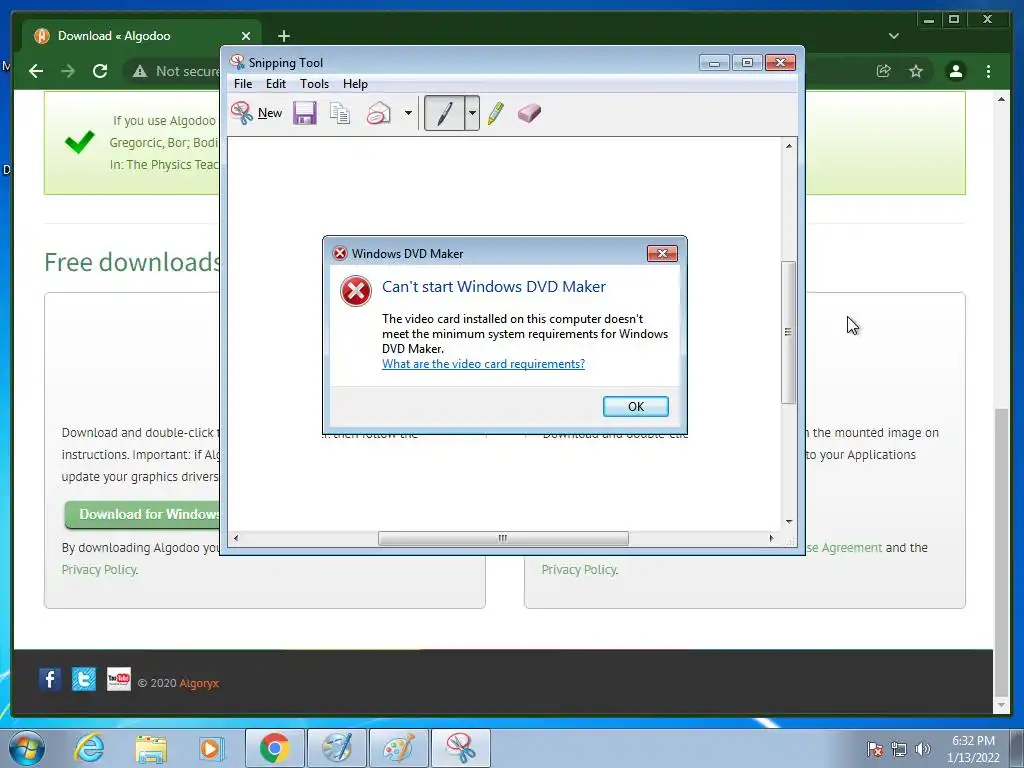
Task: Expand the Chrome tab search chevron
Action: point(894,36)
